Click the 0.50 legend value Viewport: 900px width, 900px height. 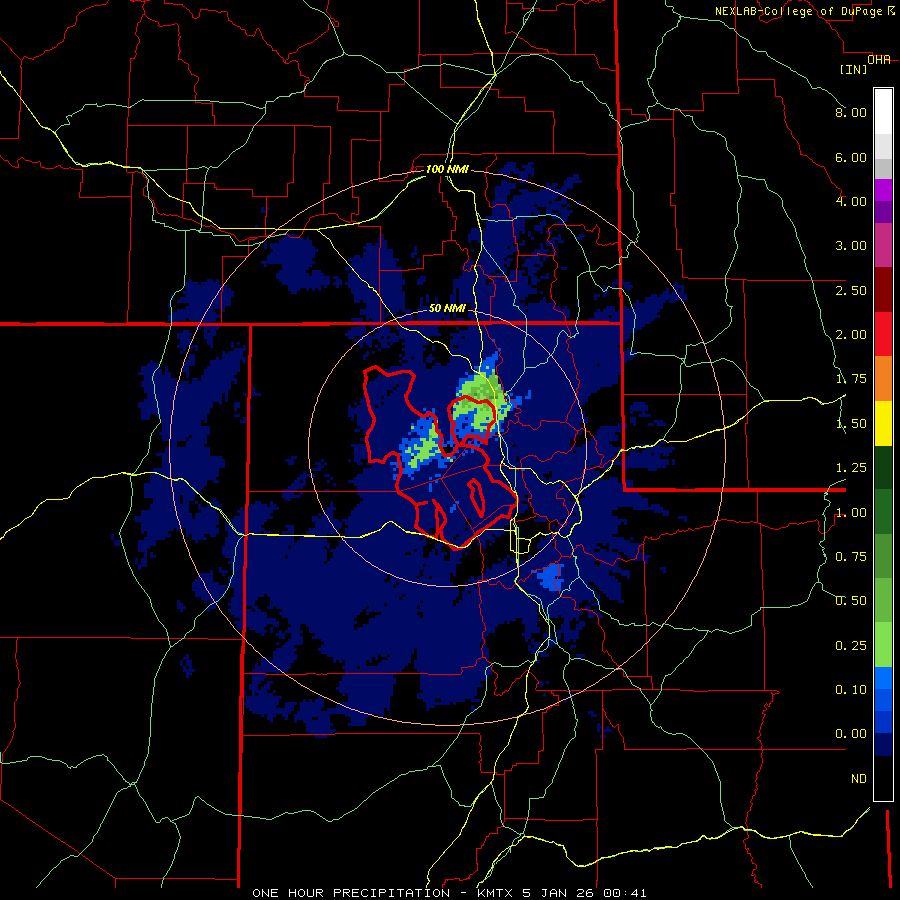851,601
